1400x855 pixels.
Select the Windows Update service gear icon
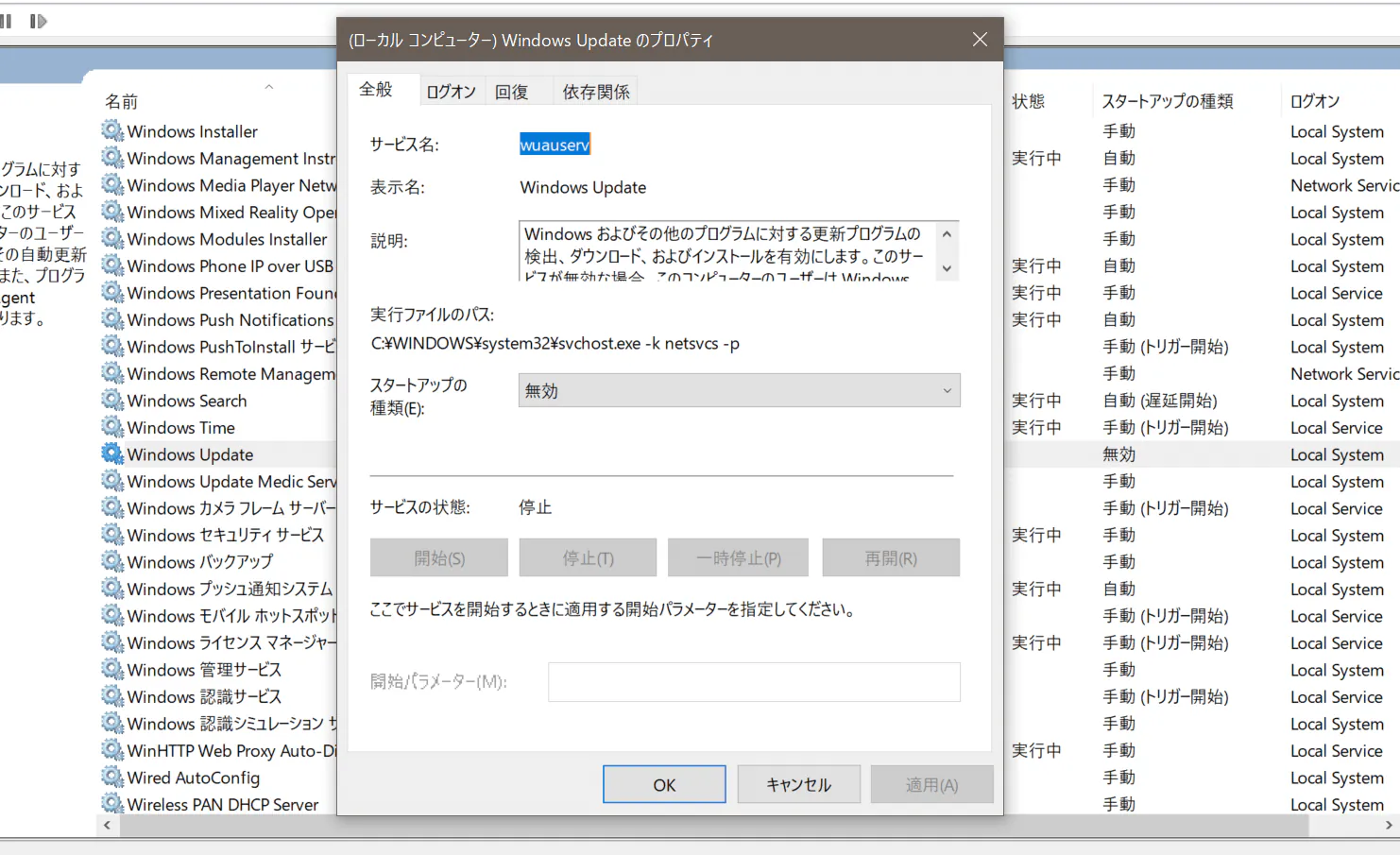[x=112, y=453]
